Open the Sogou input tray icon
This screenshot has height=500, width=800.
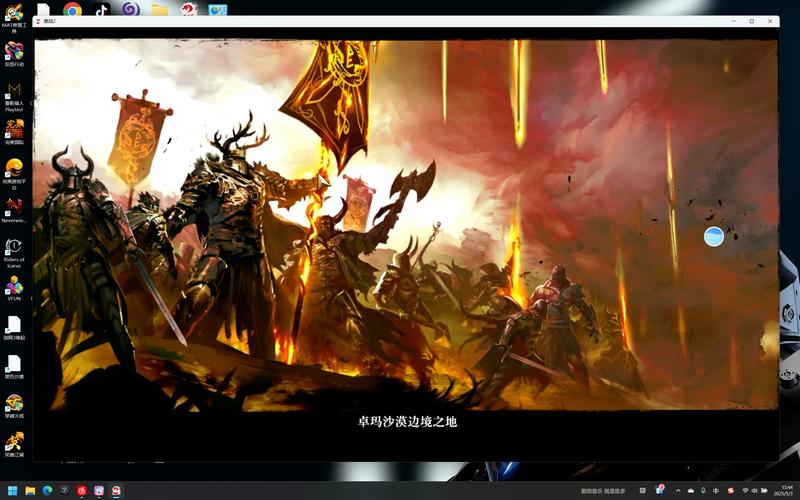point(731,491)
